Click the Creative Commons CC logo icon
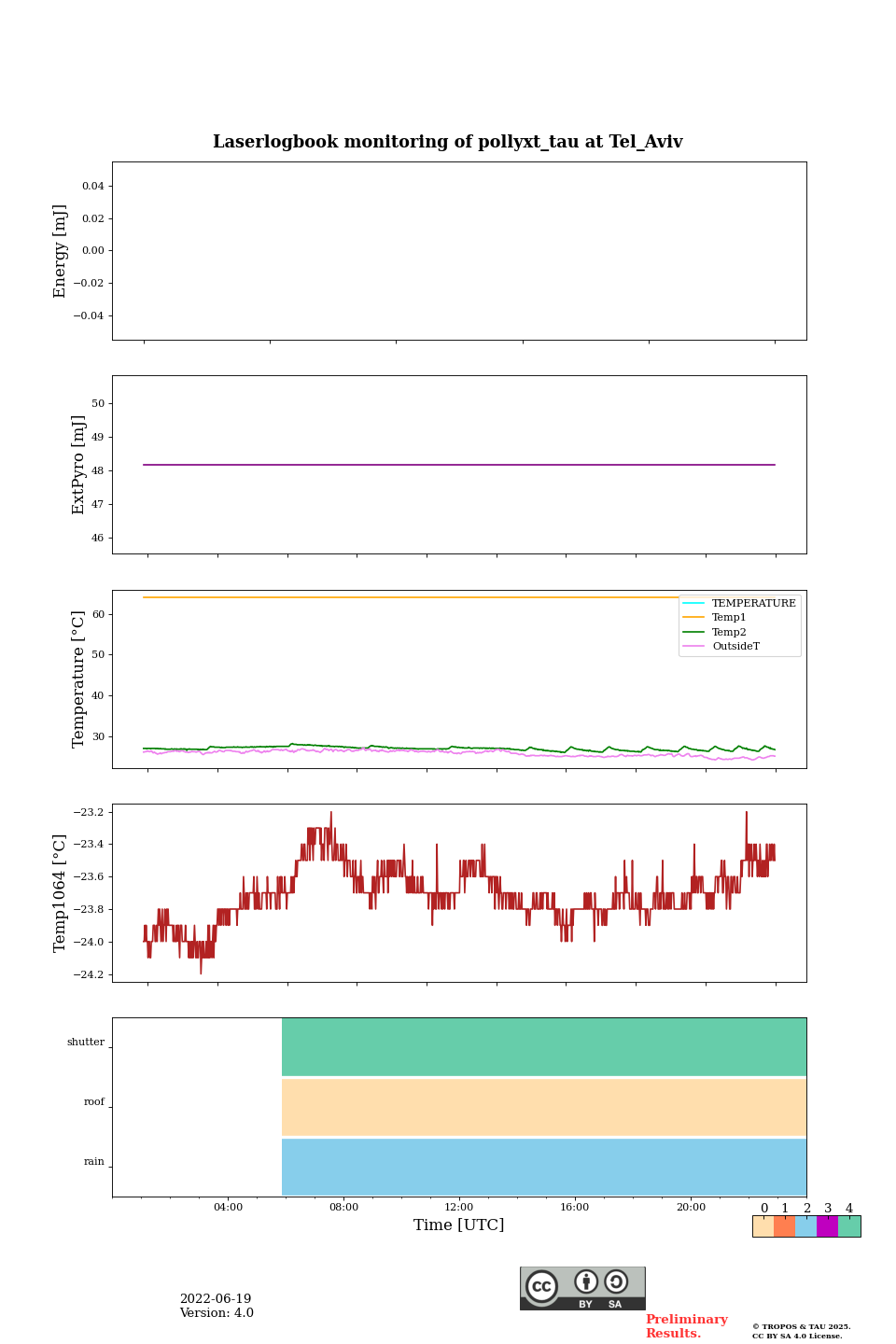896x1344 pixels. 541,1286
